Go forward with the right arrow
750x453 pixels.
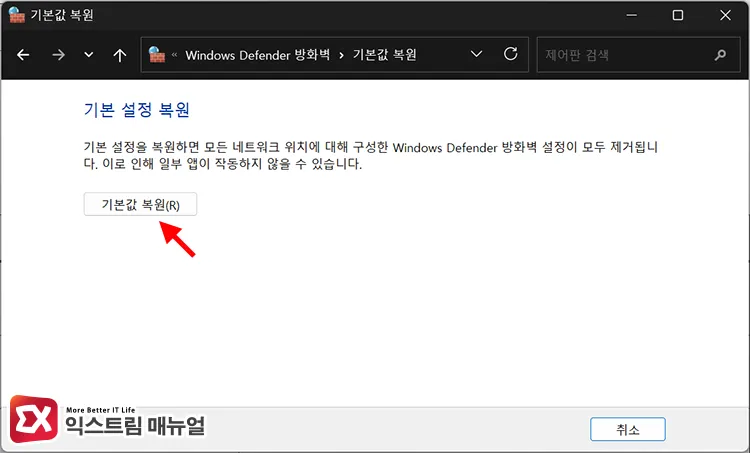58,55
